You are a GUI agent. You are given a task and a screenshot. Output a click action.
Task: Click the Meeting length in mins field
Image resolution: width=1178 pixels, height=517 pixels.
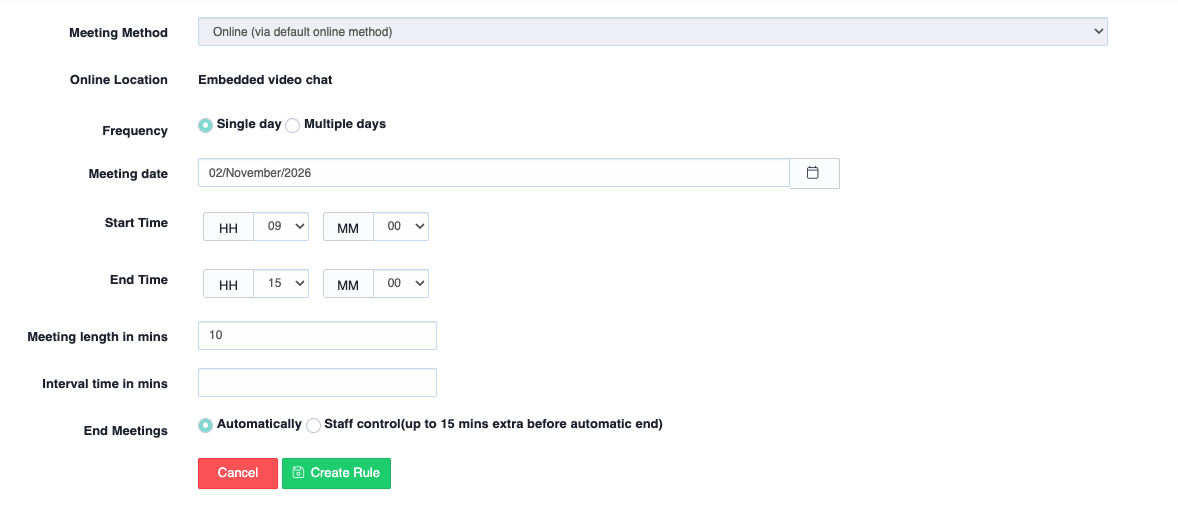click(x=317, y=336)
